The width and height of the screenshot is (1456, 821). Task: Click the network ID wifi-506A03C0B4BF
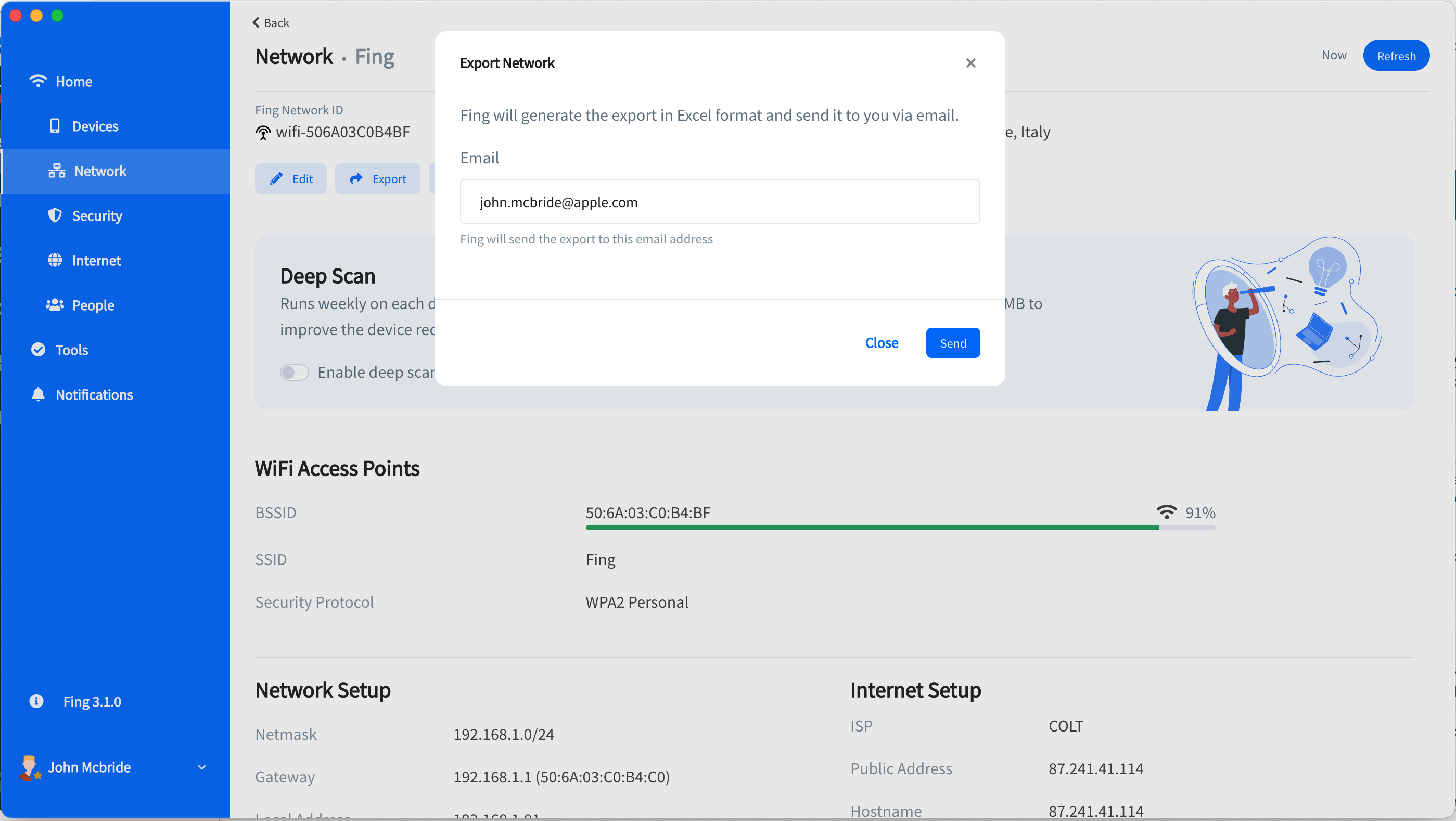click(x=343, y=132)
